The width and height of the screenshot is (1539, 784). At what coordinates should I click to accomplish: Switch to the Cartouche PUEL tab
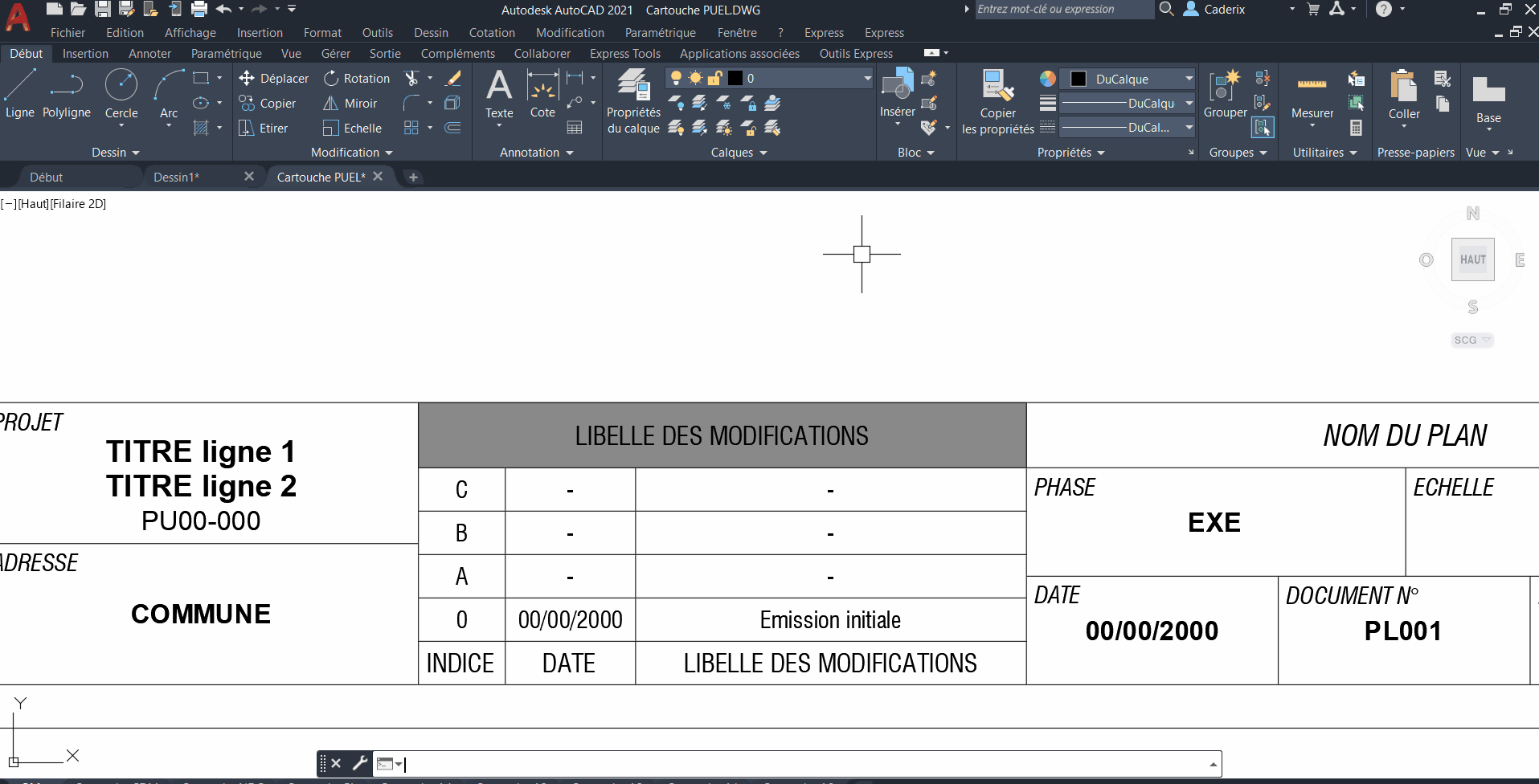[321, 177]
